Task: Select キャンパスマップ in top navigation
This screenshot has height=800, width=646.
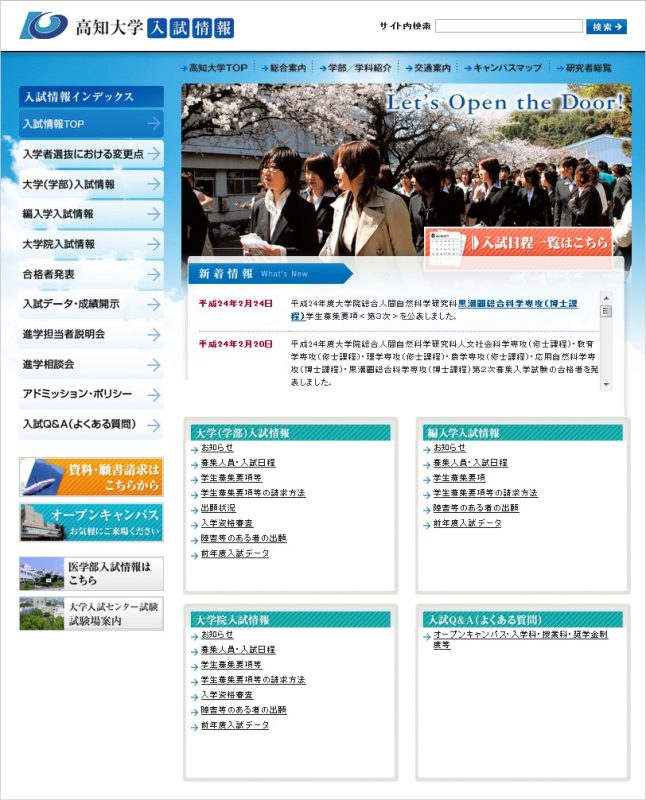Action: click(505, 68)
